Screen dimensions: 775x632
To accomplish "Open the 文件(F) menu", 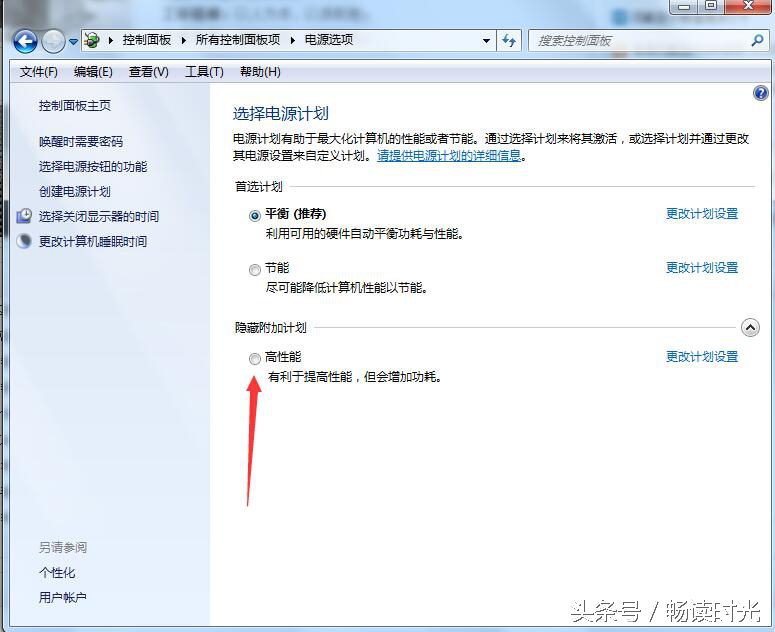I will [39, 72].
